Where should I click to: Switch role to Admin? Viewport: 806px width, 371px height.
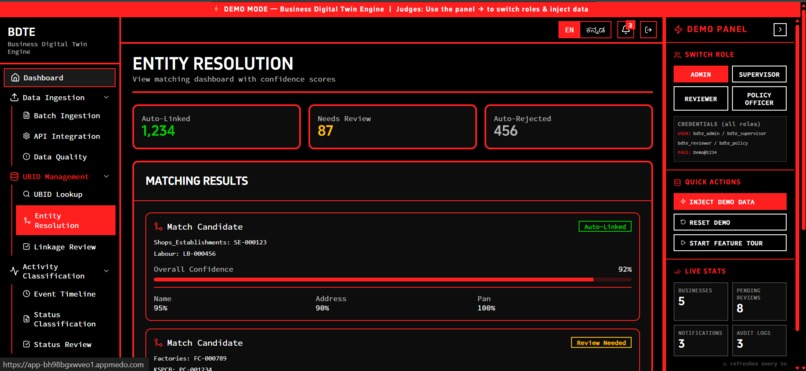click(701, 75)
